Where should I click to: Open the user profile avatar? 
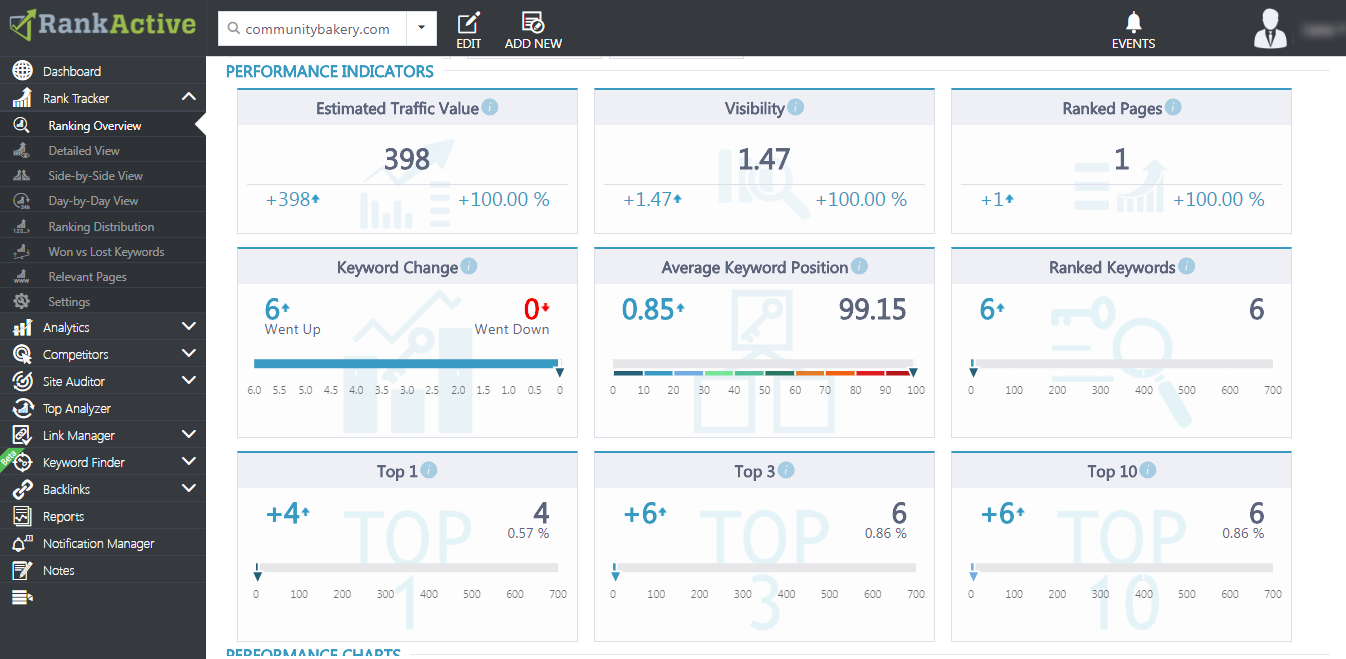1272,28
